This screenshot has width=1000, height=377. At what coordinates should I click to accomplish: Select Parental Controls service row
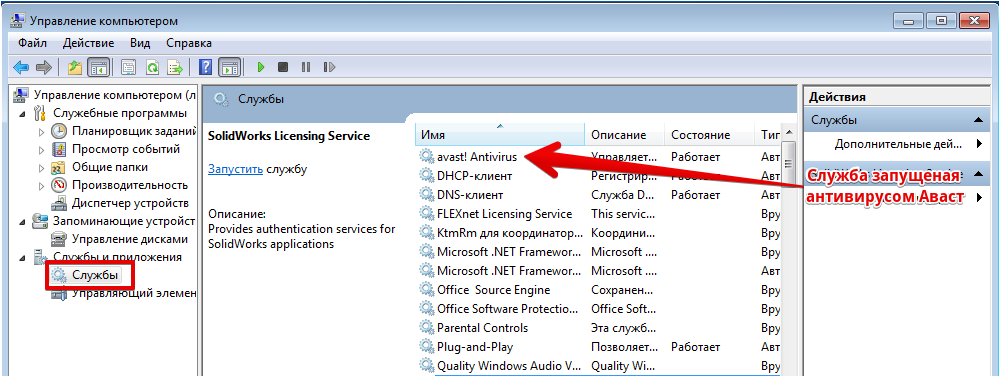click(x=598, y=328)
